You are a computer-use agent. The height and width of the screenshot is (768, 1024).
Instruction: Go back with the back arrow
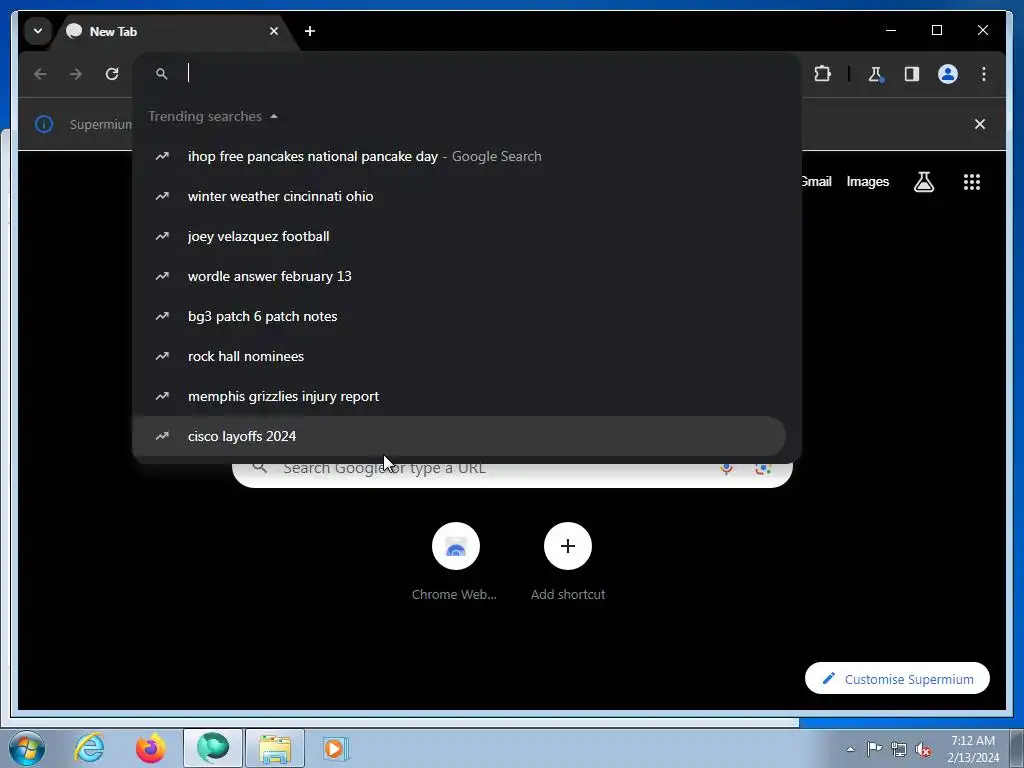pos(40,74)
